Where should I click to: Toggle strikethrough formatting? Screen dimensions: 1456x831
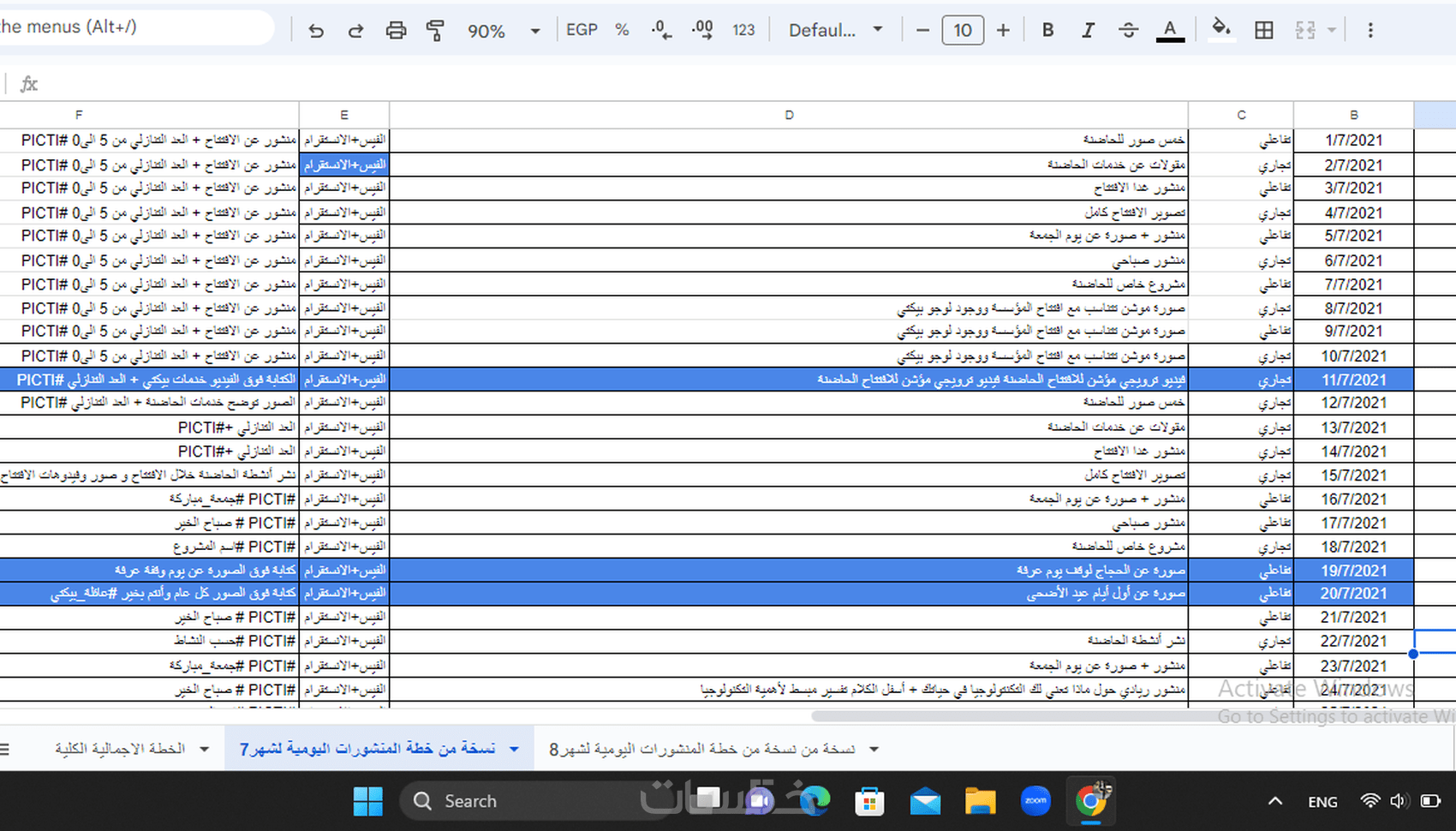[x=1128, y=31]
